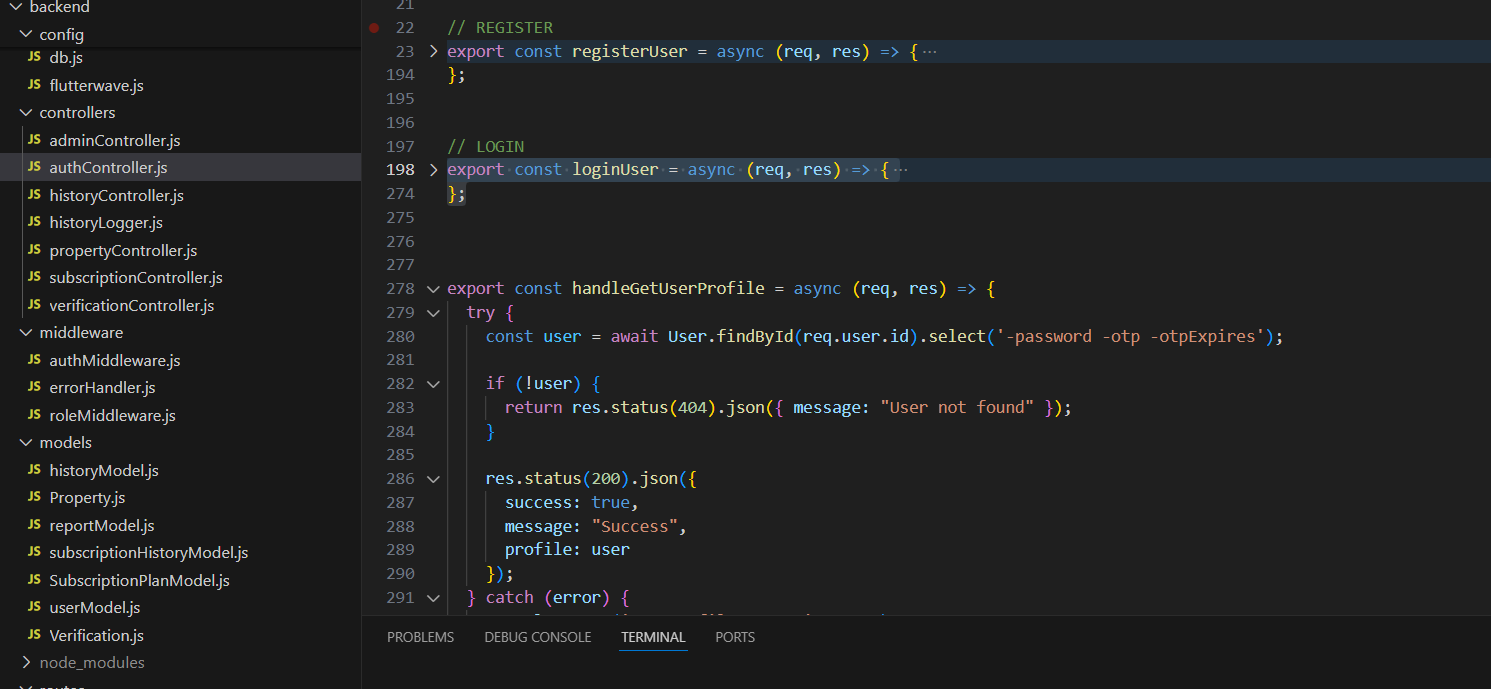This screenshot has width=1491, height=689.
Task: Click the JS file icon for adminController.js
Action: (34, 141)
